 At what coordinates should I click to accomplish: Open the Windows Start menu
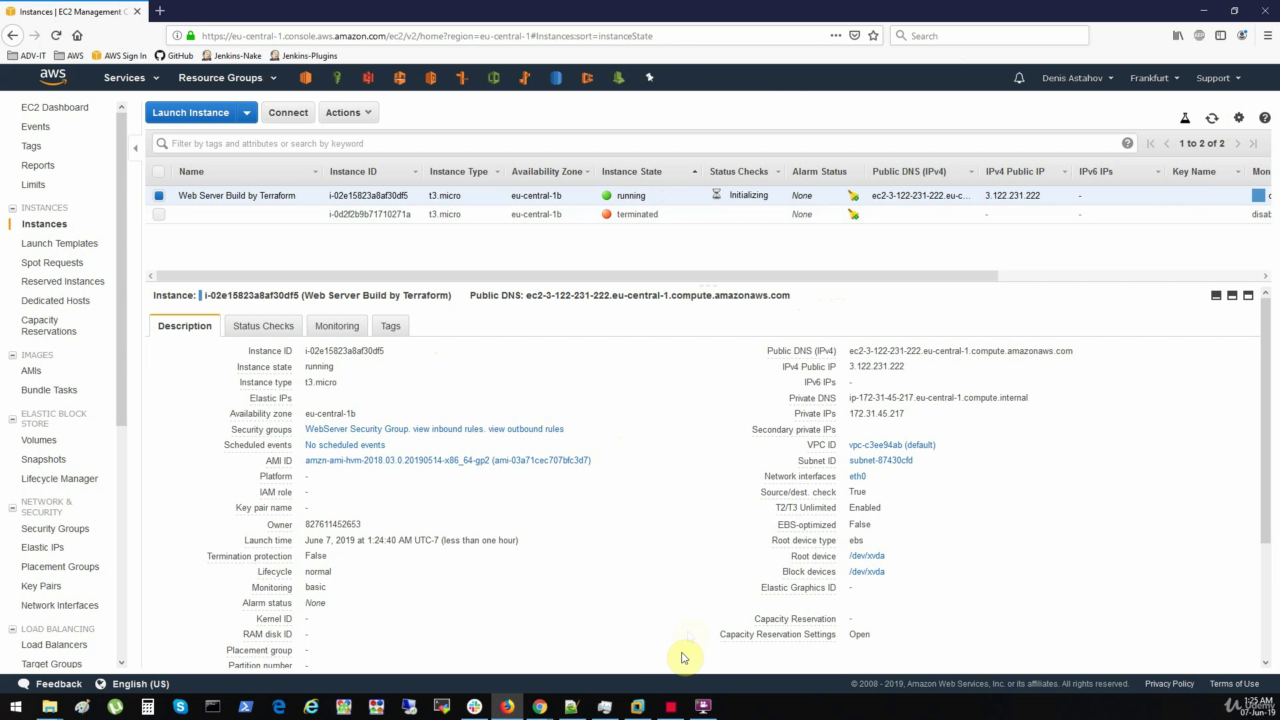point(16,707)
